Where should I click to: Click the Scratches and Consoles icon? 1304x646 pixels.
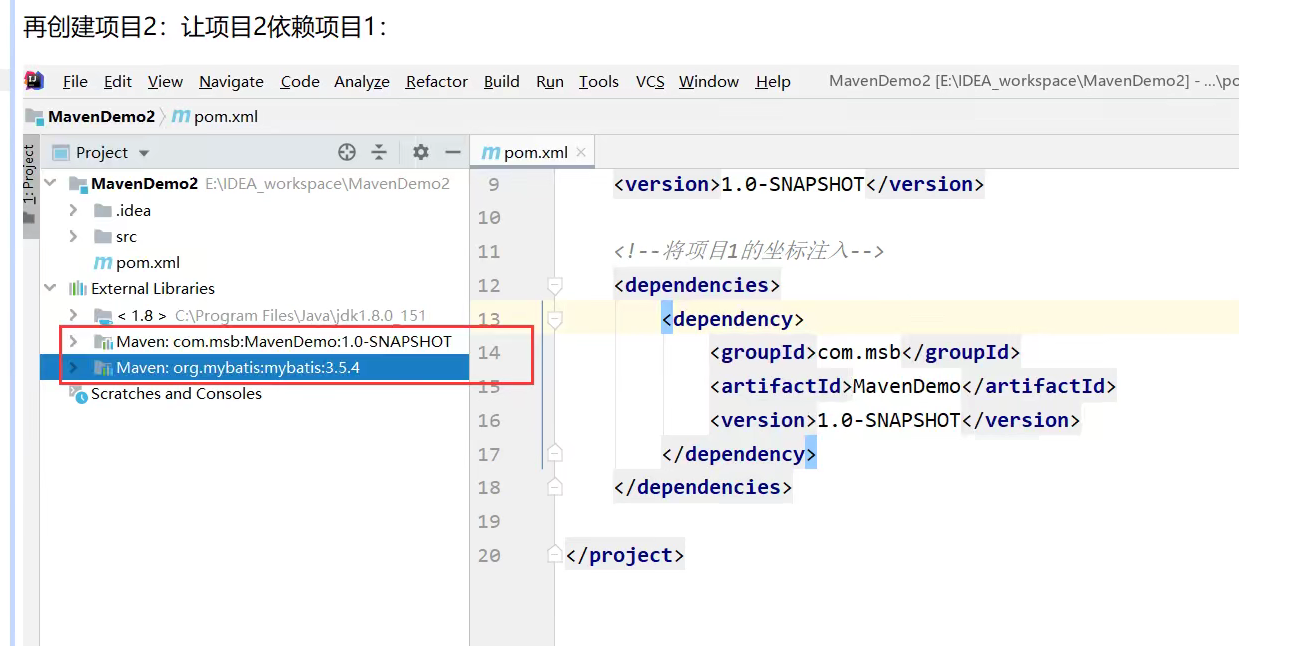tap(78, 394)
